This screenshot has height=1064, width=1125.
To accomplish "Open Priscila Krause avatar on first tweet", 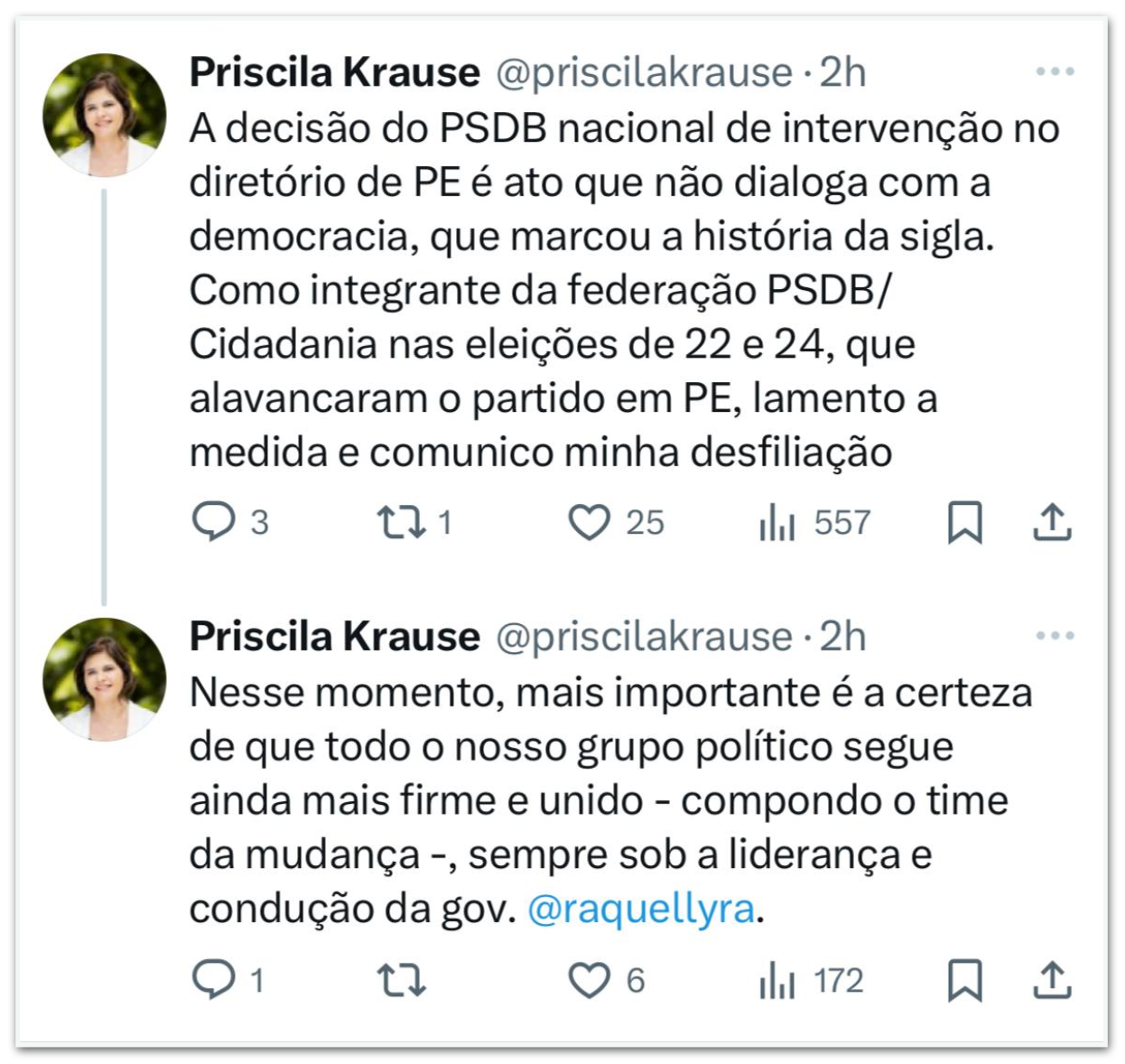I will pyautogui.click(x=105, y=114).
